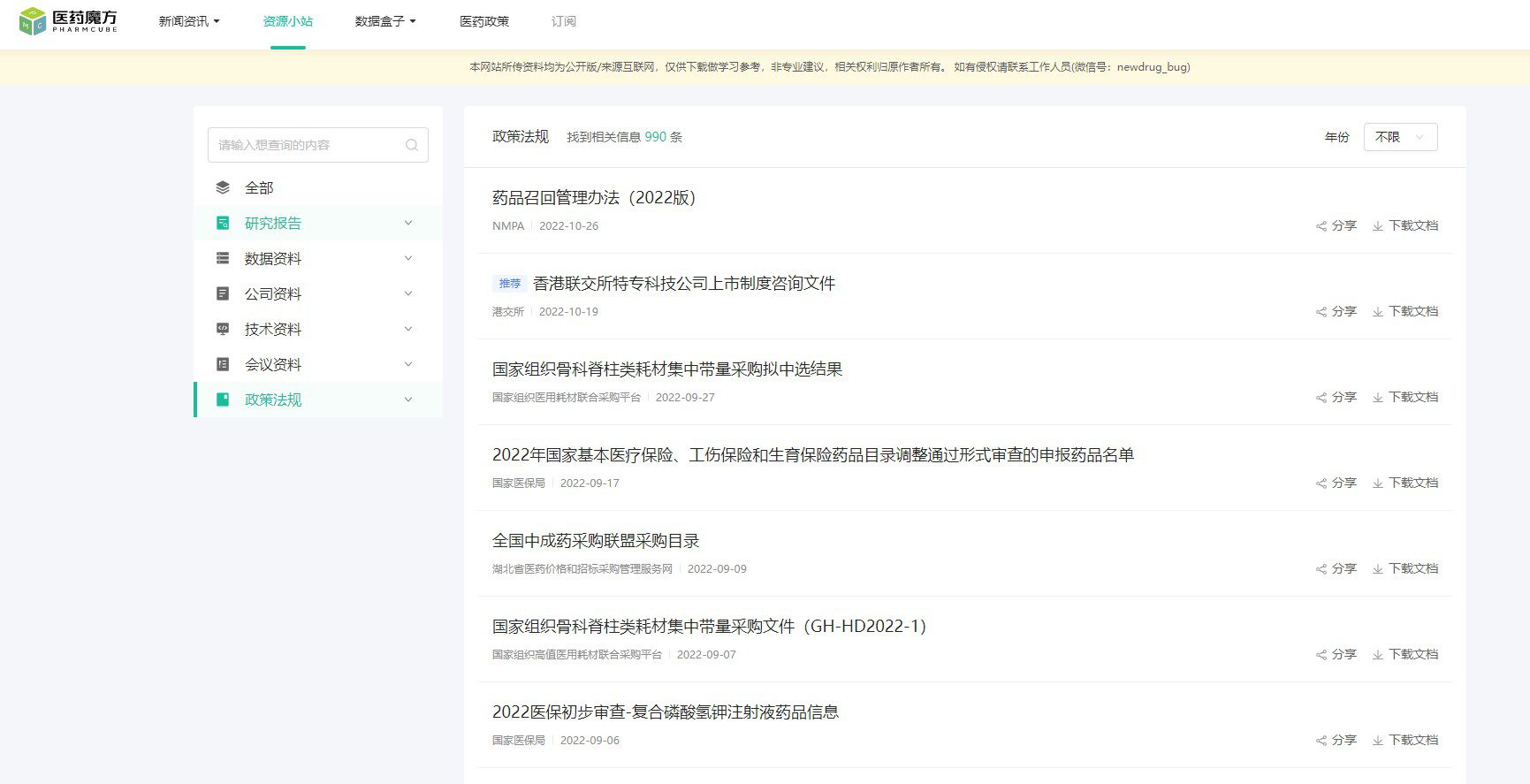
Task: Expand the 政策法规 chevron
Action: (x=408, y=400)
